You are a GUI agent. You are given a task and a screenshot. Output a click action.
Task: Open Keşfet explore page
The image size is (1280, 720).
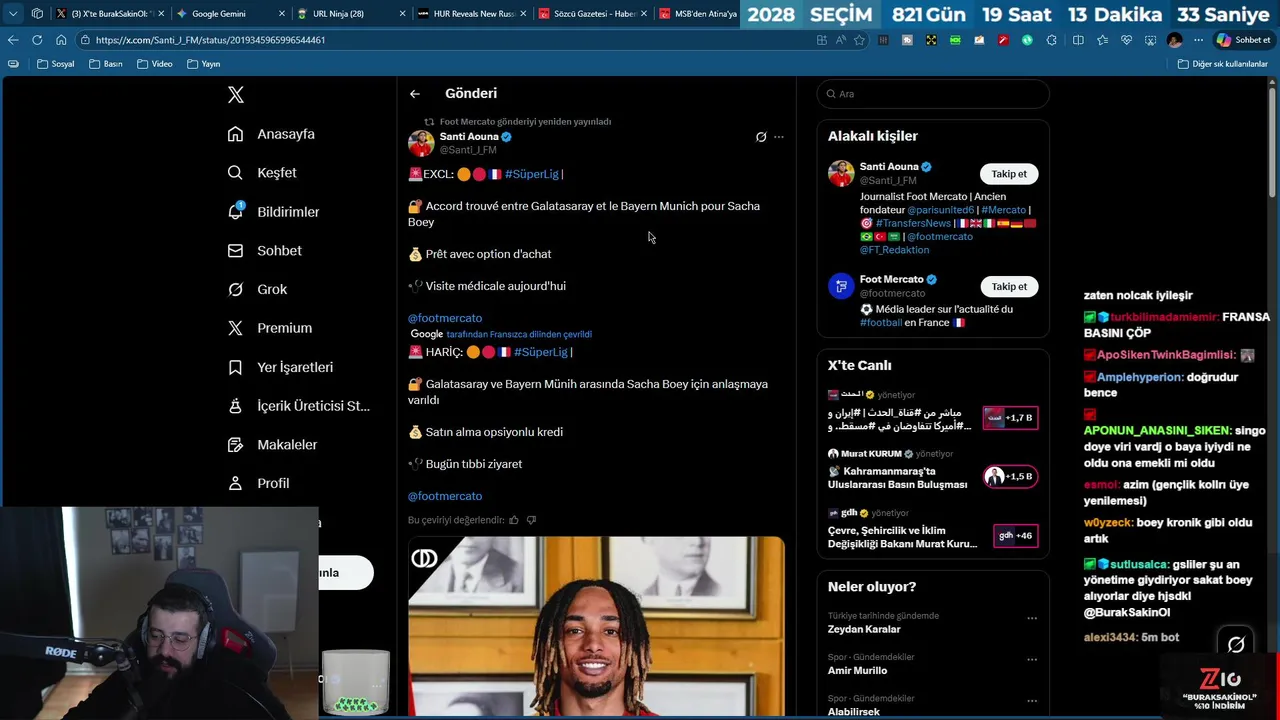(262, 173)
